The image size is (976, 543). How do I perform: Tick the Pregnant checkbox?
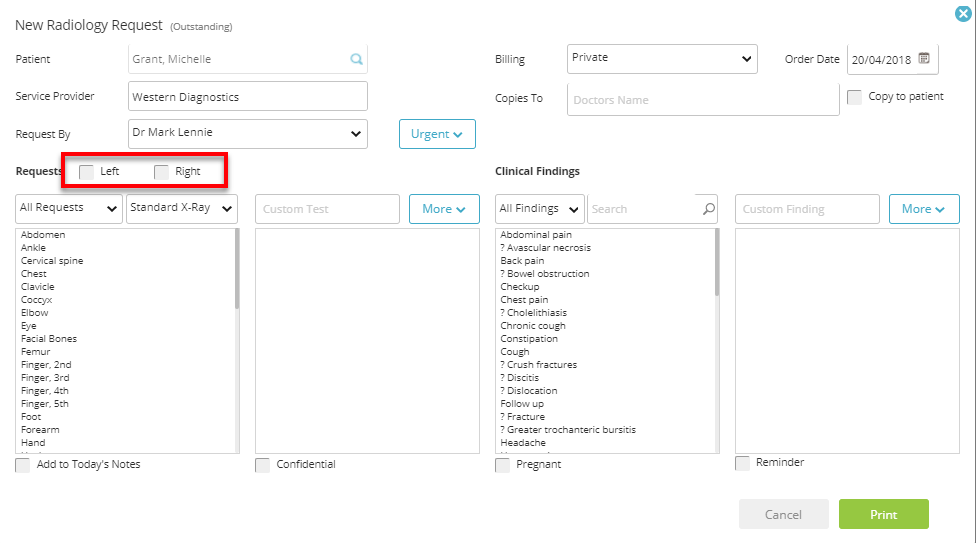(502, 465)
